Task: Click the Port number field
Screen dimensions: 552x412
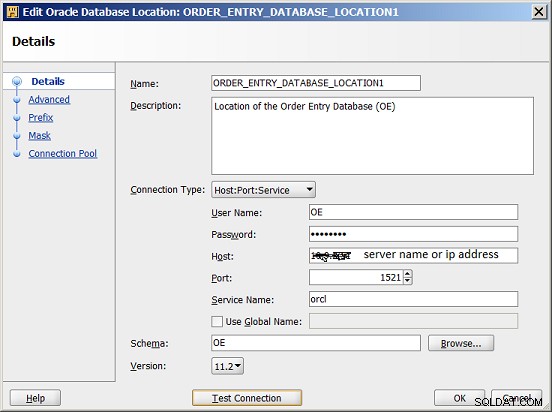Action: coord(356,277)
